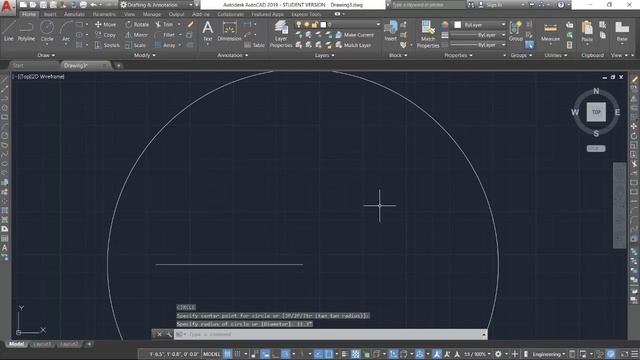The width and height of the screenshot is (640, 360).
Task: Switch to the Parametric ribbon tab
Action: click(104, 14)
